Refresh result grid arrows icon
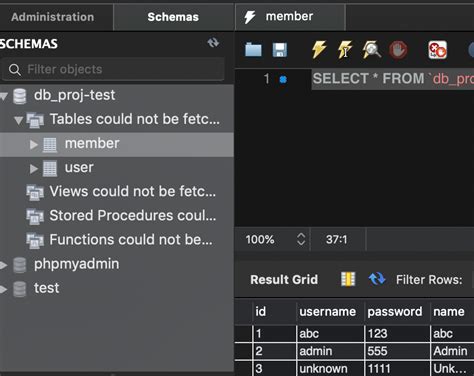The width and height of the screenshot is (474, 376). pyautogui.click(x=377, y=279)
